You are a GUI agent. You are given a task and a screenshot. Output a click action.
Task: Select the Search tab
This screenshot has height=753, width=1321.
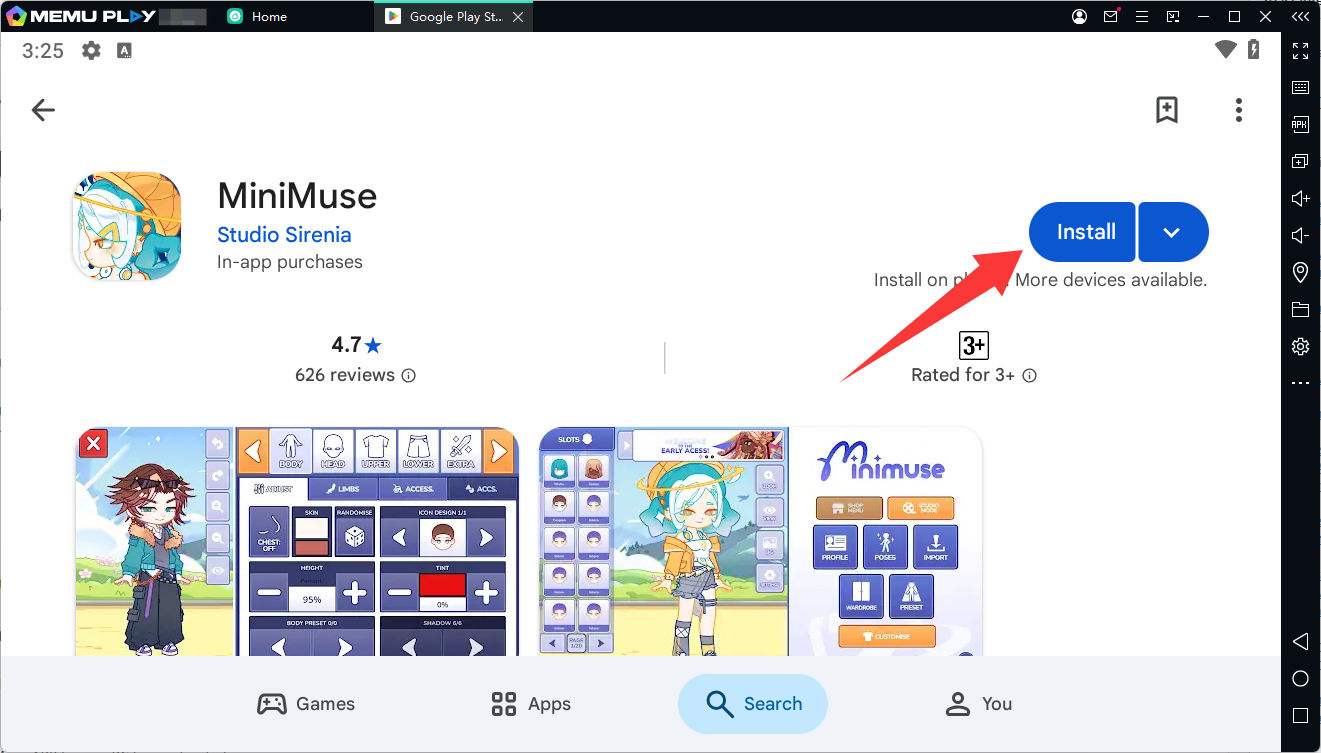753,704
